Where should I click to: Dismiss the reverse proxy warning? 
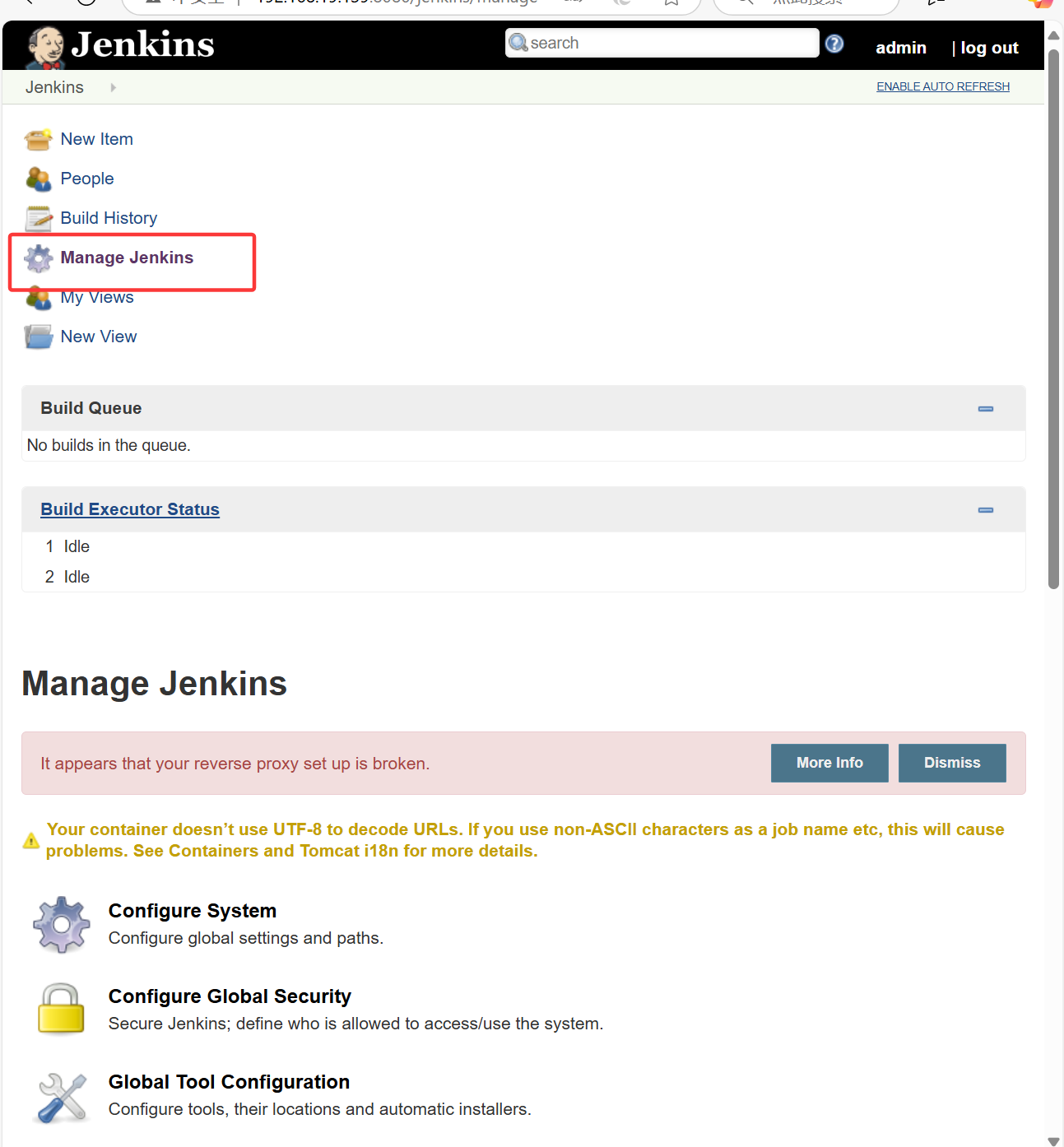[952, 763]
